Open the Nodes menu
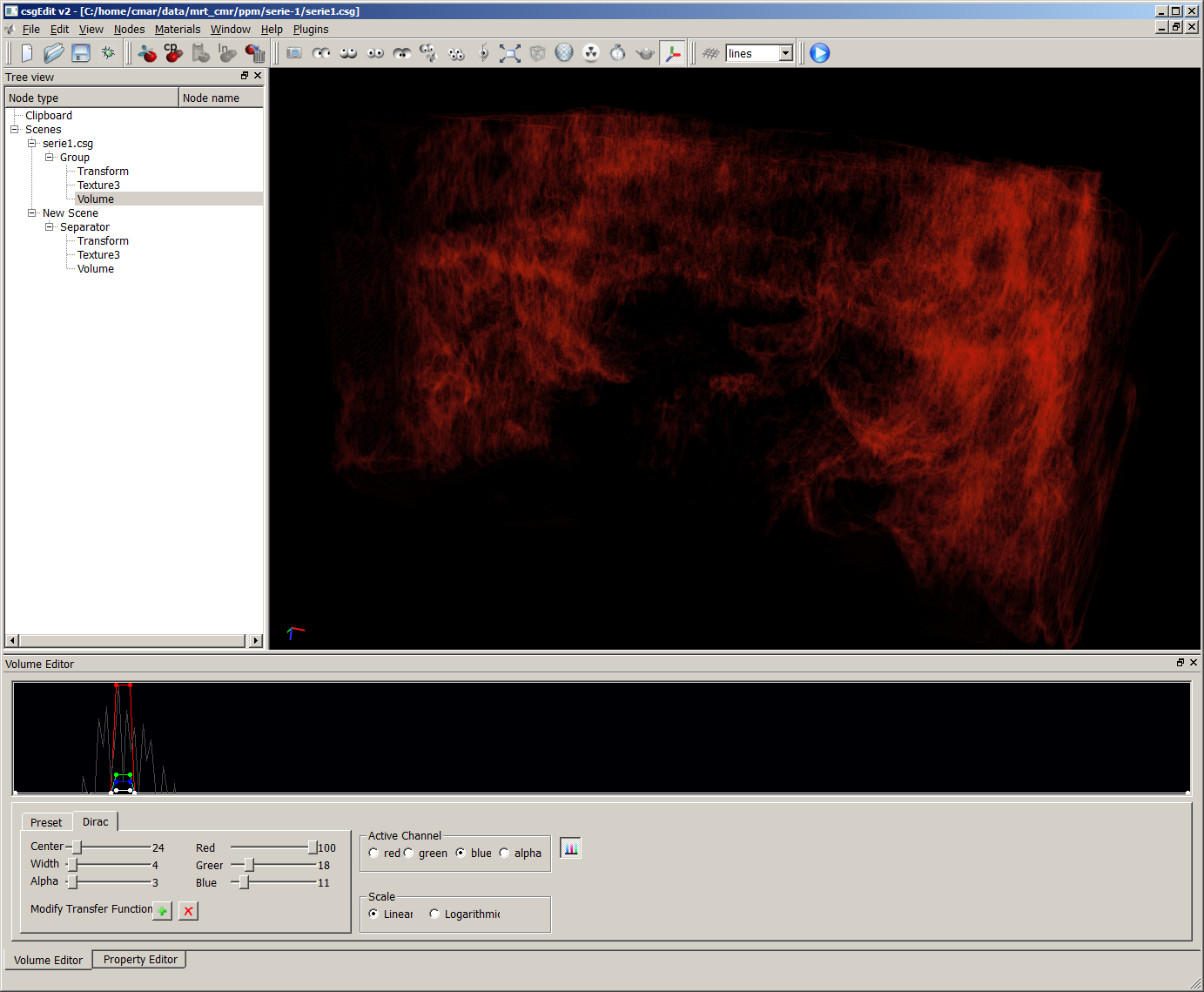The image size is (1204, 992). pyautogui.click(x=129, y=30)
